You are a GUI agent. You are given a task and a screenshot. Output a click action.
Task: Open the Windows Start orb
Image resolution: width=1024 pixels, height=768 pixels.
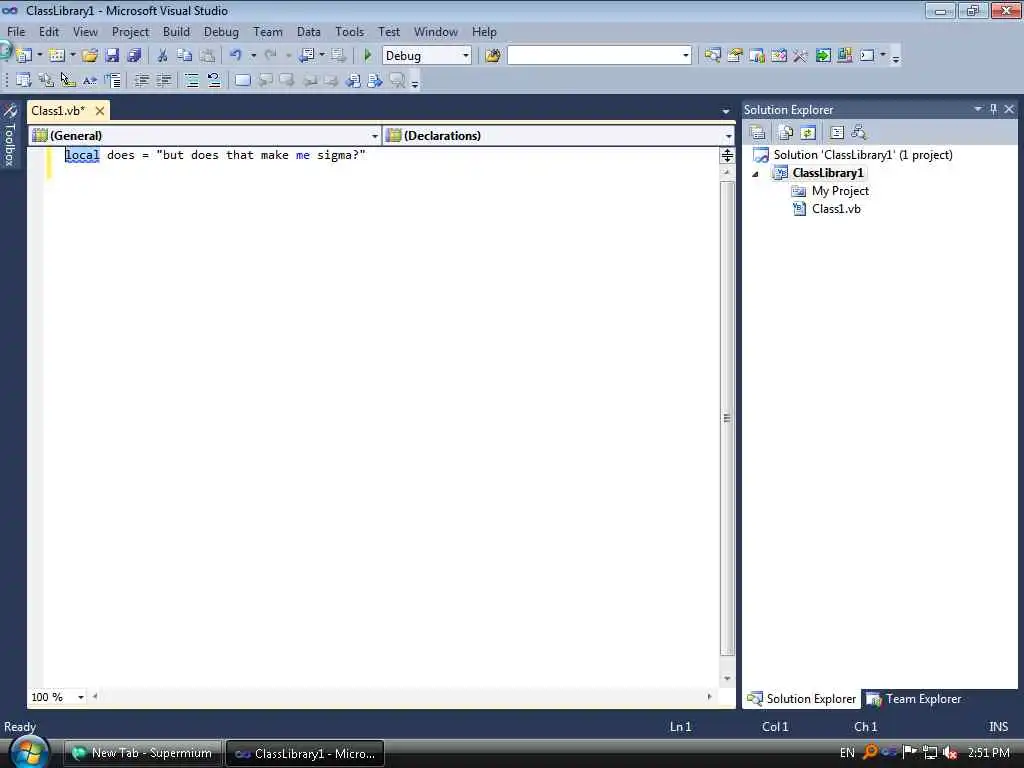click(x=29, y=752)
